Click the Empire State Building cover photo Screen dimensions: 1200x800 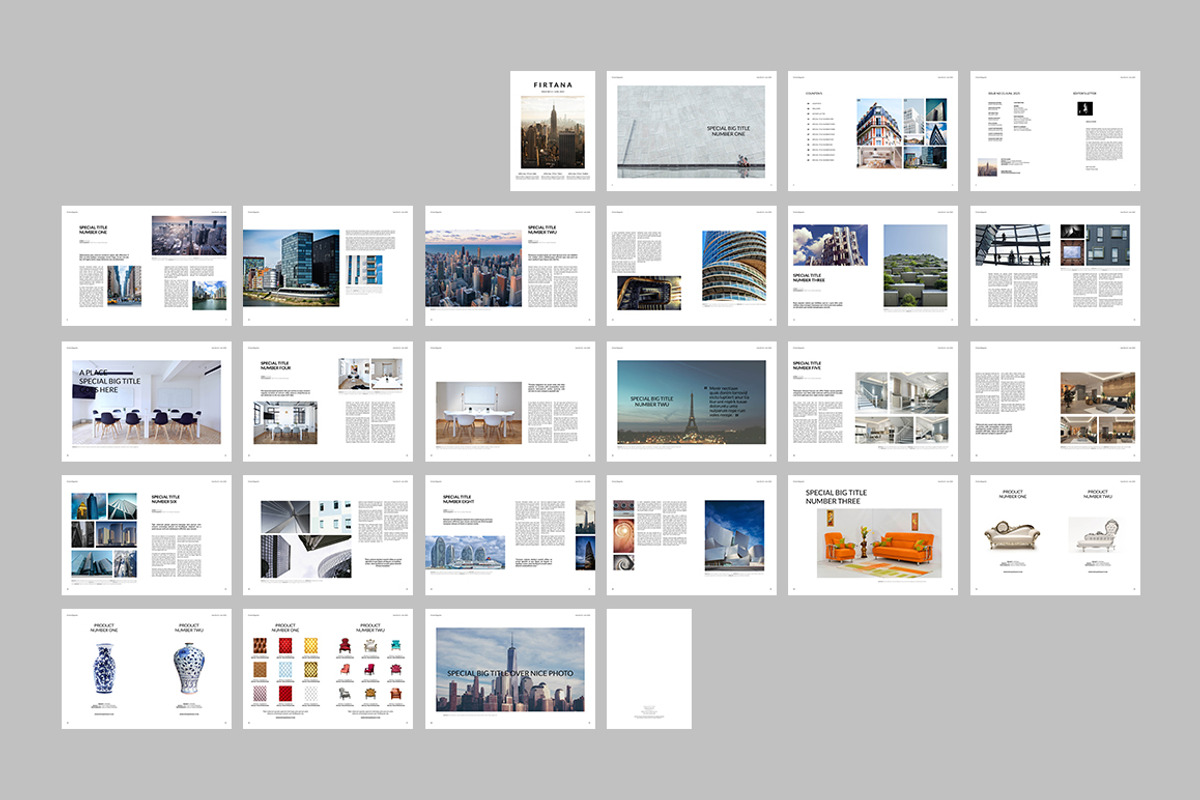point(552,132)
